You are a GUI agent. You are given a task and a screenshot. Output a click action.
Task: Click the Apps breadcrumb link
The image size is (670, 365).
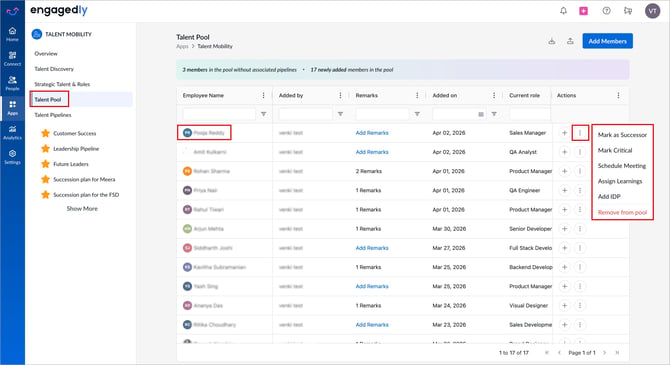[x=182, y=46]
